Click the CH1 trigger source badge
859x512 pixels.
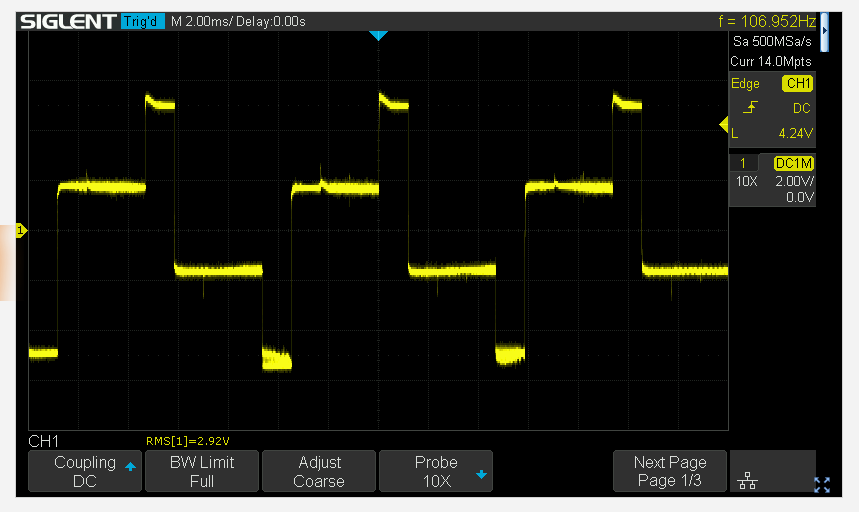(x=797, y=84)
